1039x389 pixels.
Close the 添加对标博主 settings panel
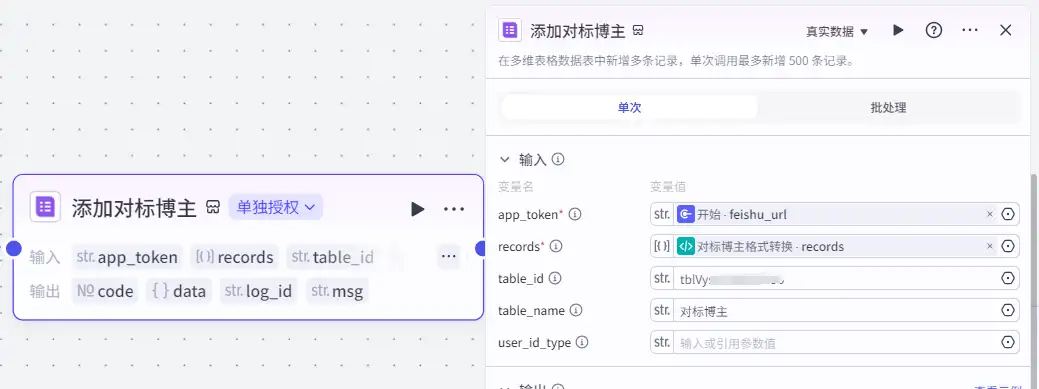1005,30
